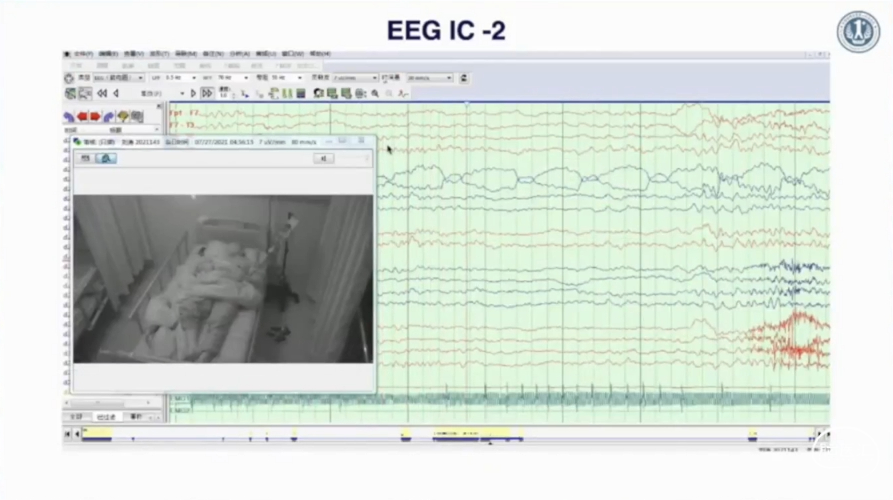Screen dimensions: 893x500
Task: Click the first icon on playback toolbar row
Action: pyautogui.click(x=71, y=93)
